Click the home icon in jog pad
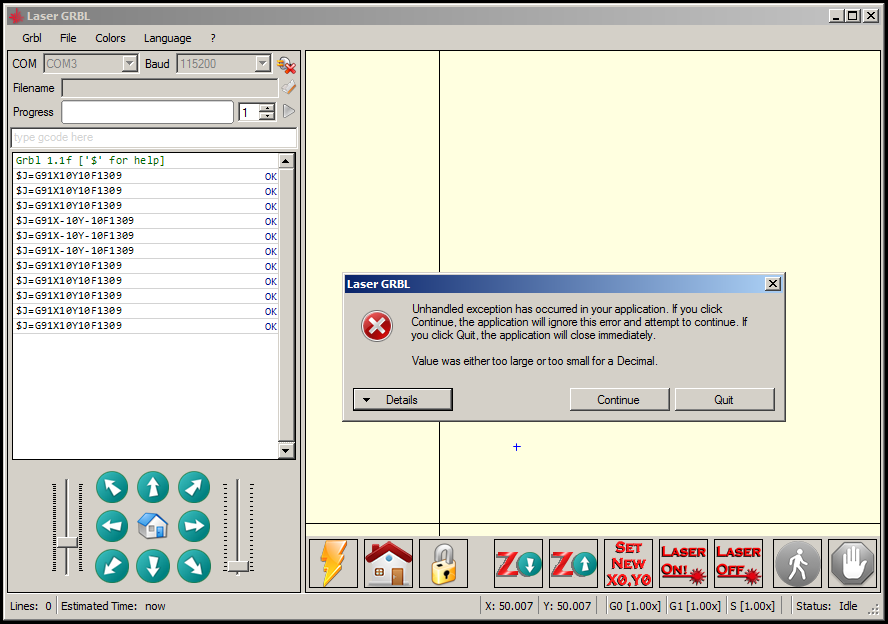 (153, 526)
